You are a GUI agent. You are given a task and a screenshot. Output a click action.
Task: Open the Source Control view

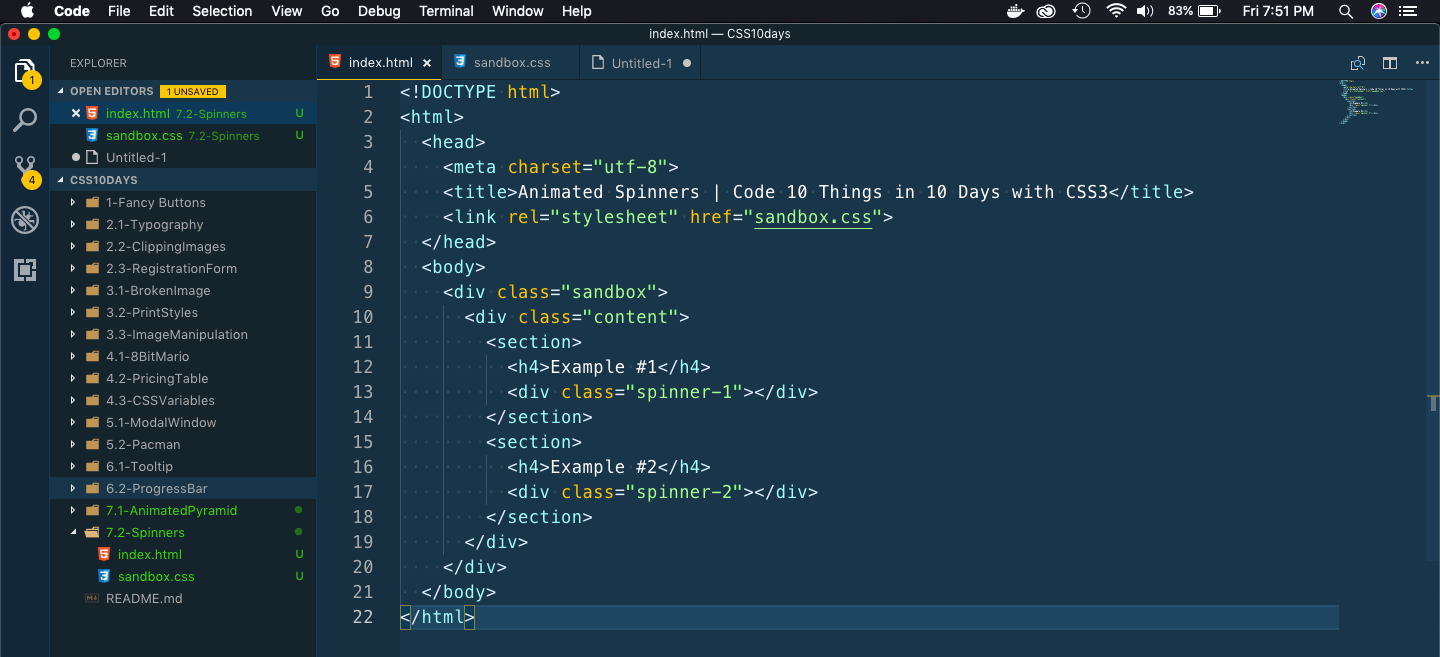click(25, 171)
